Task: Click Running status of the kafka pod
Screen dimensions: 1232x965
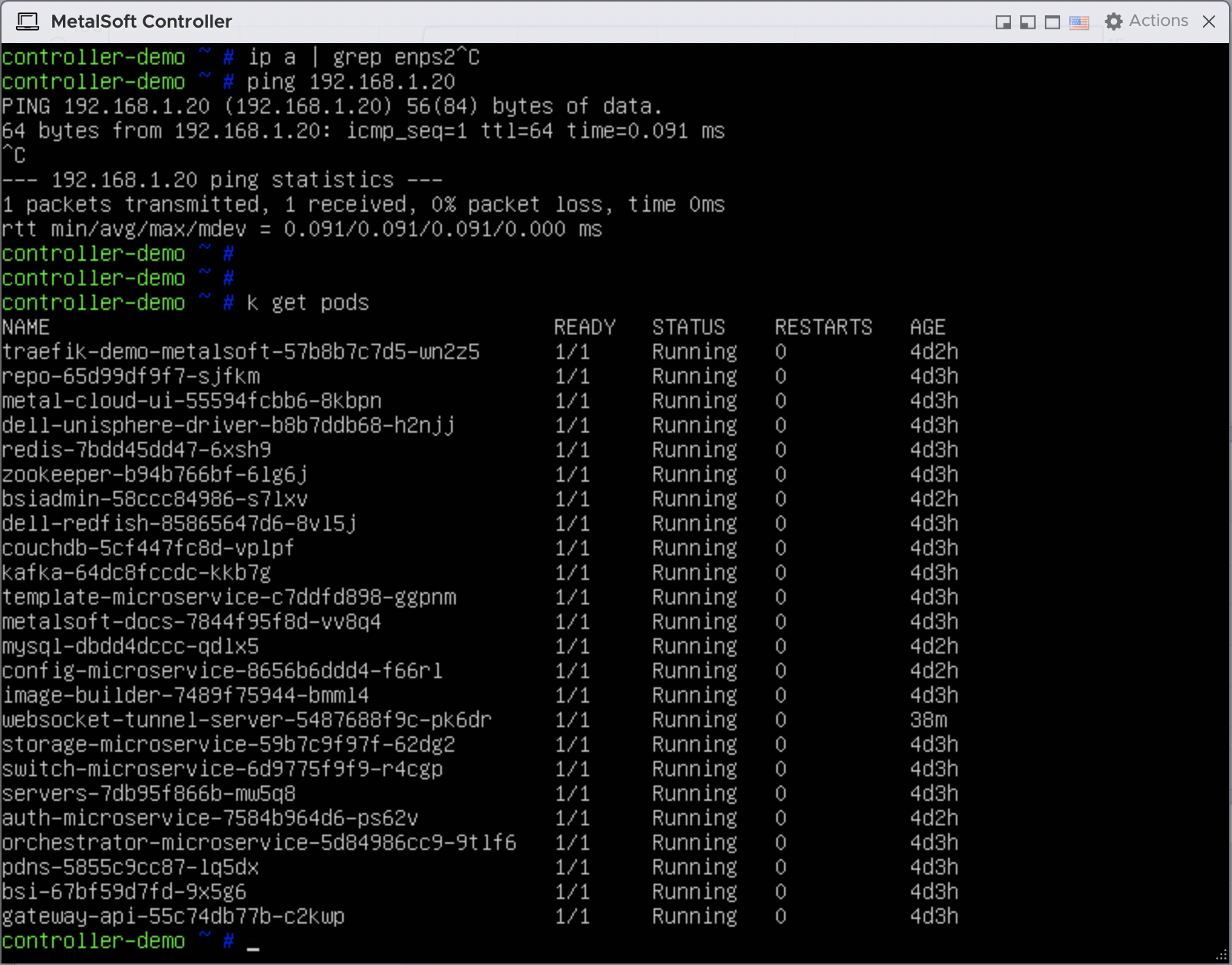Action: coord(695,573)
